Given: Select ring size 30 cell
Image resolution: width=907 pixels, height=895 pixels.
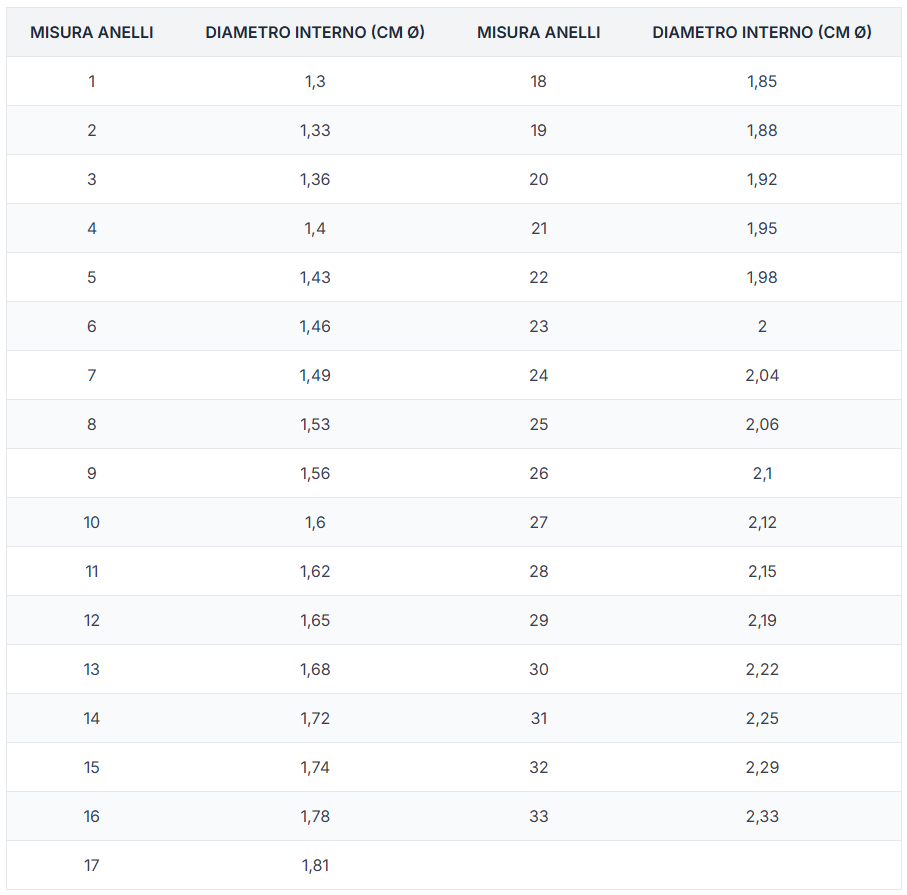Looking at the screenshot, I should point(539,669).
